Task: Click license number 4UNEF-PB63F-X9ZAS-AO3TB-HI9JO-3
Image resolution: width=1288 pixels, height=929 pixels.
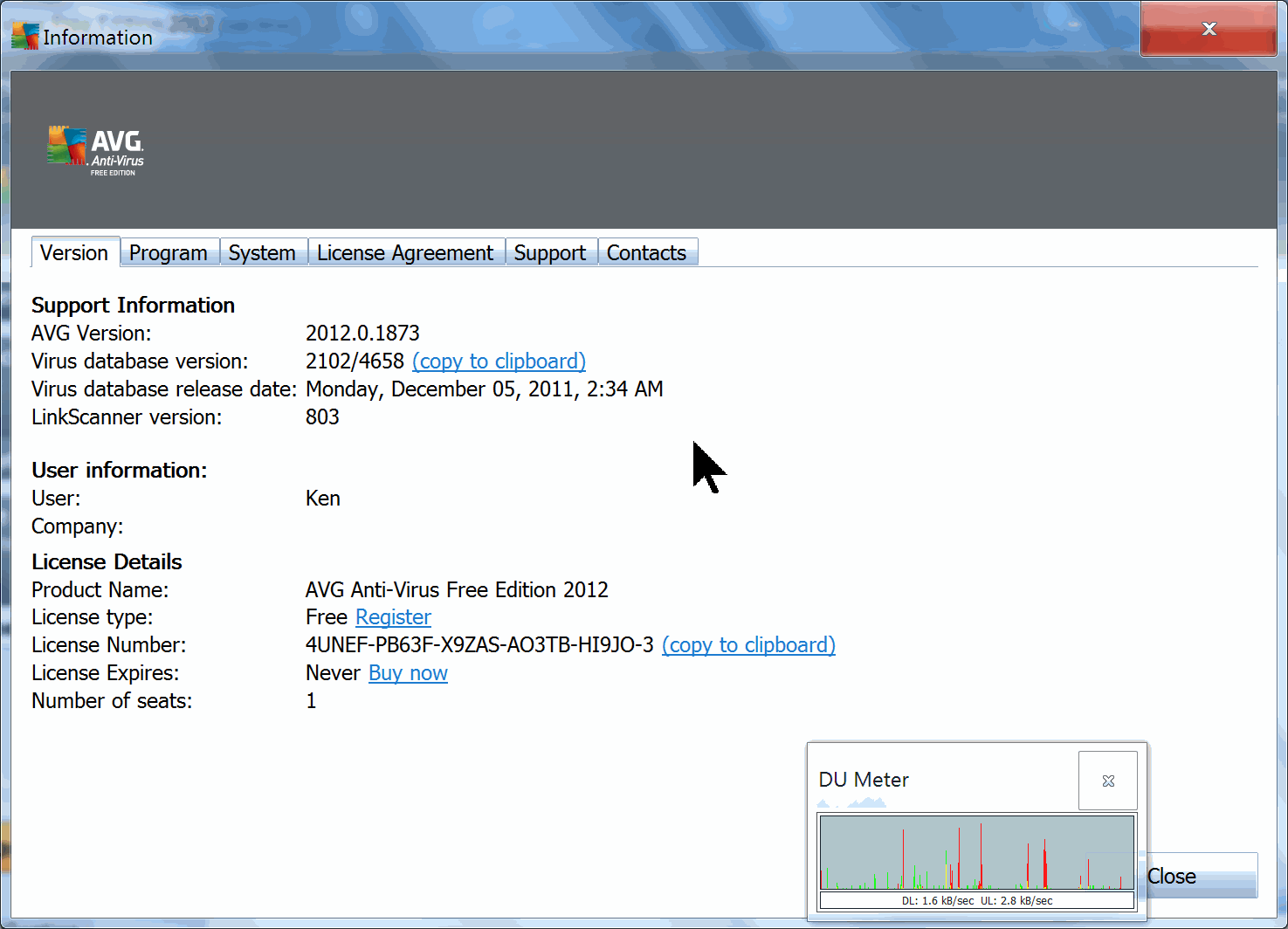Action: pyautogui.click(x=479, y=645)
